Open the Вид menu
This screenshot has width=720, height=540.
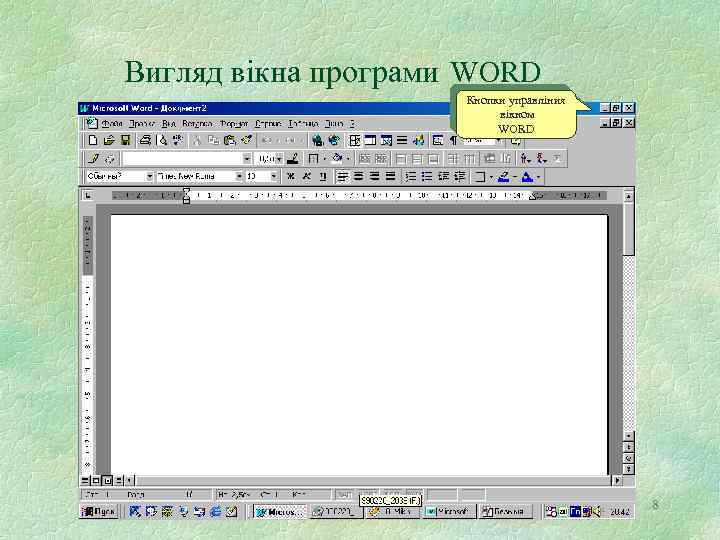click(x=169, y=124)
